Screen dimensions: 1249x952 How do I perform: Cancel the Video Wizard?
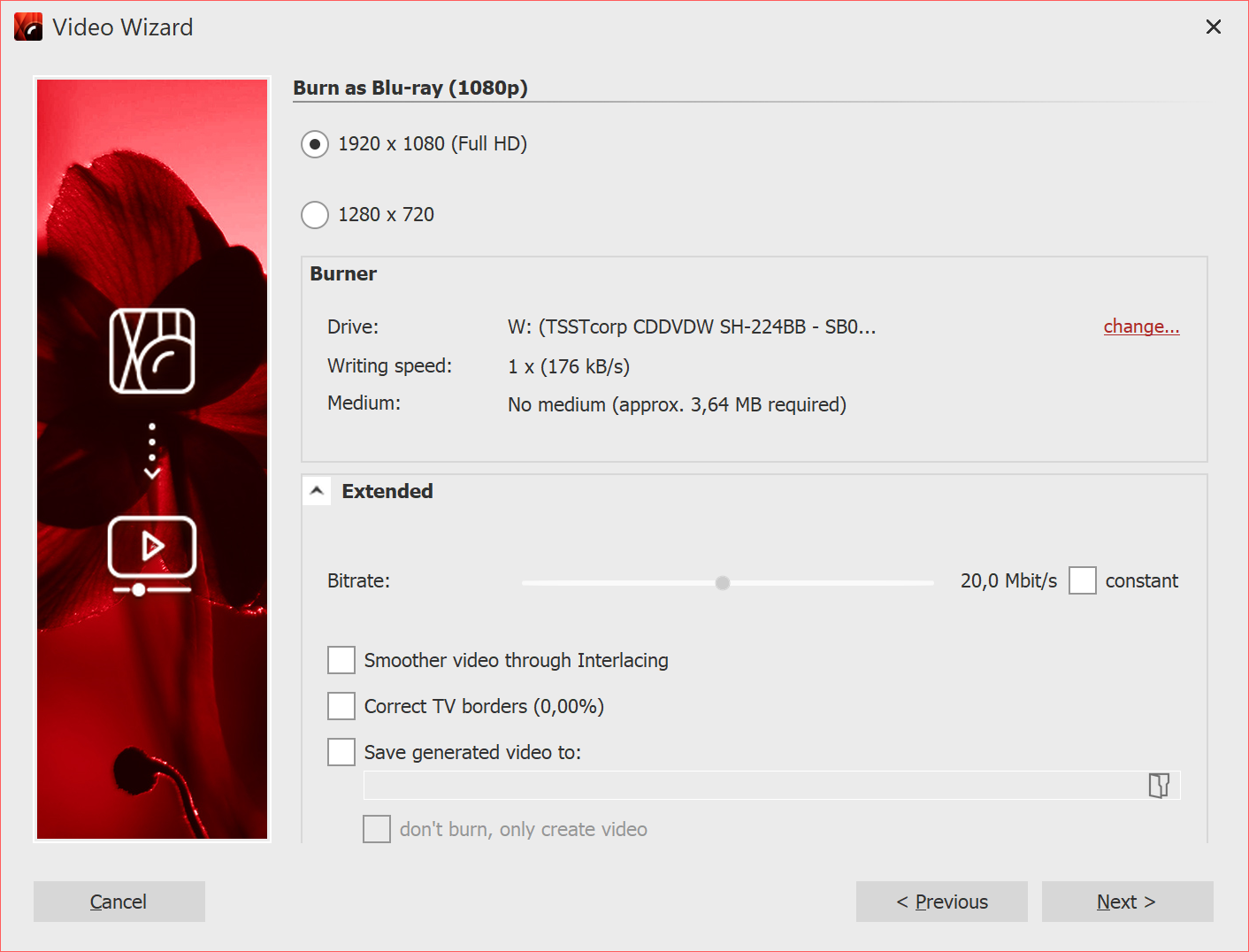tap(119, 901)
